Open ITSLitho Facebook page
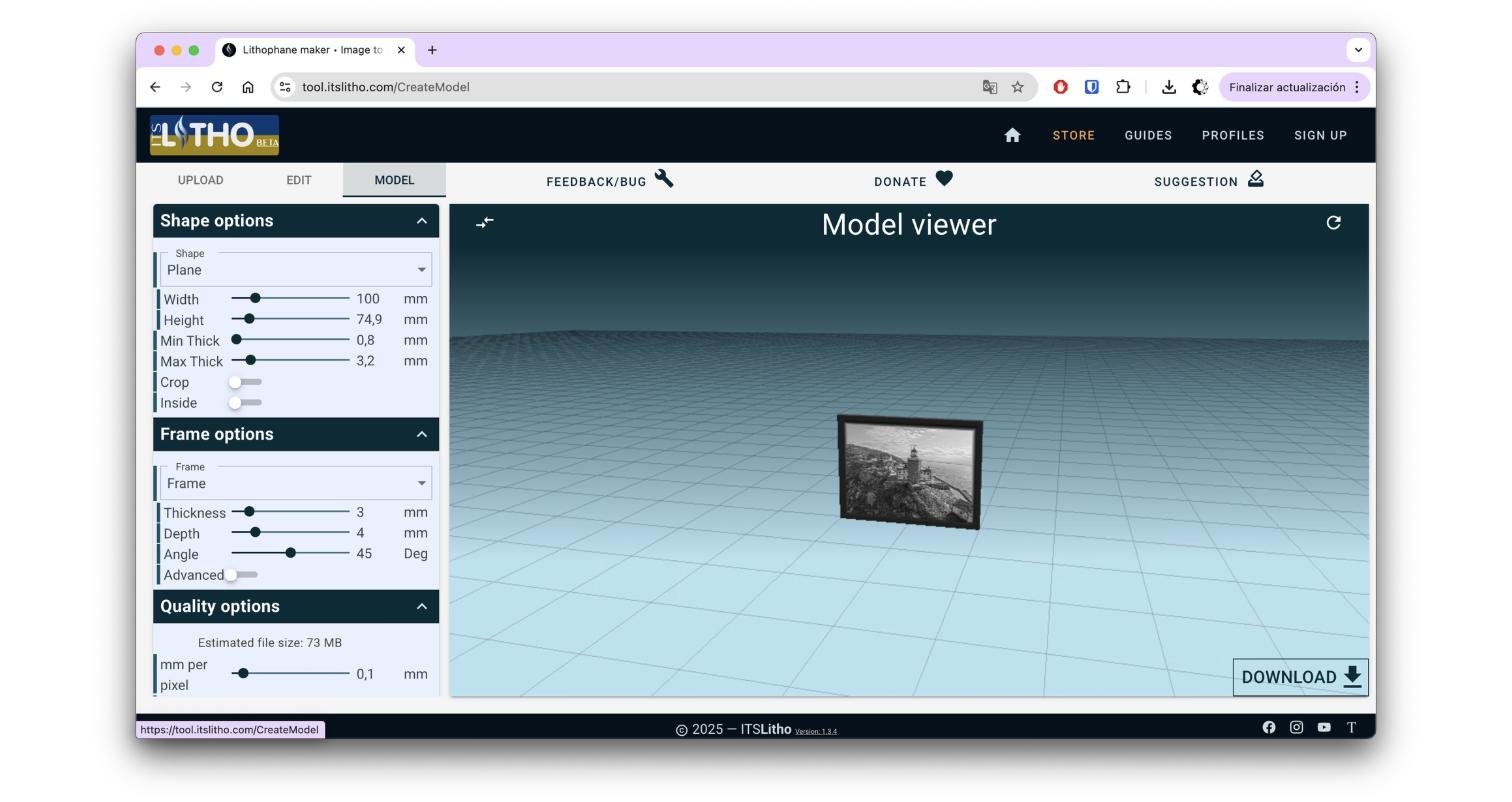Viewport: 1512px width, 802px height. (x=1269, y=727)
